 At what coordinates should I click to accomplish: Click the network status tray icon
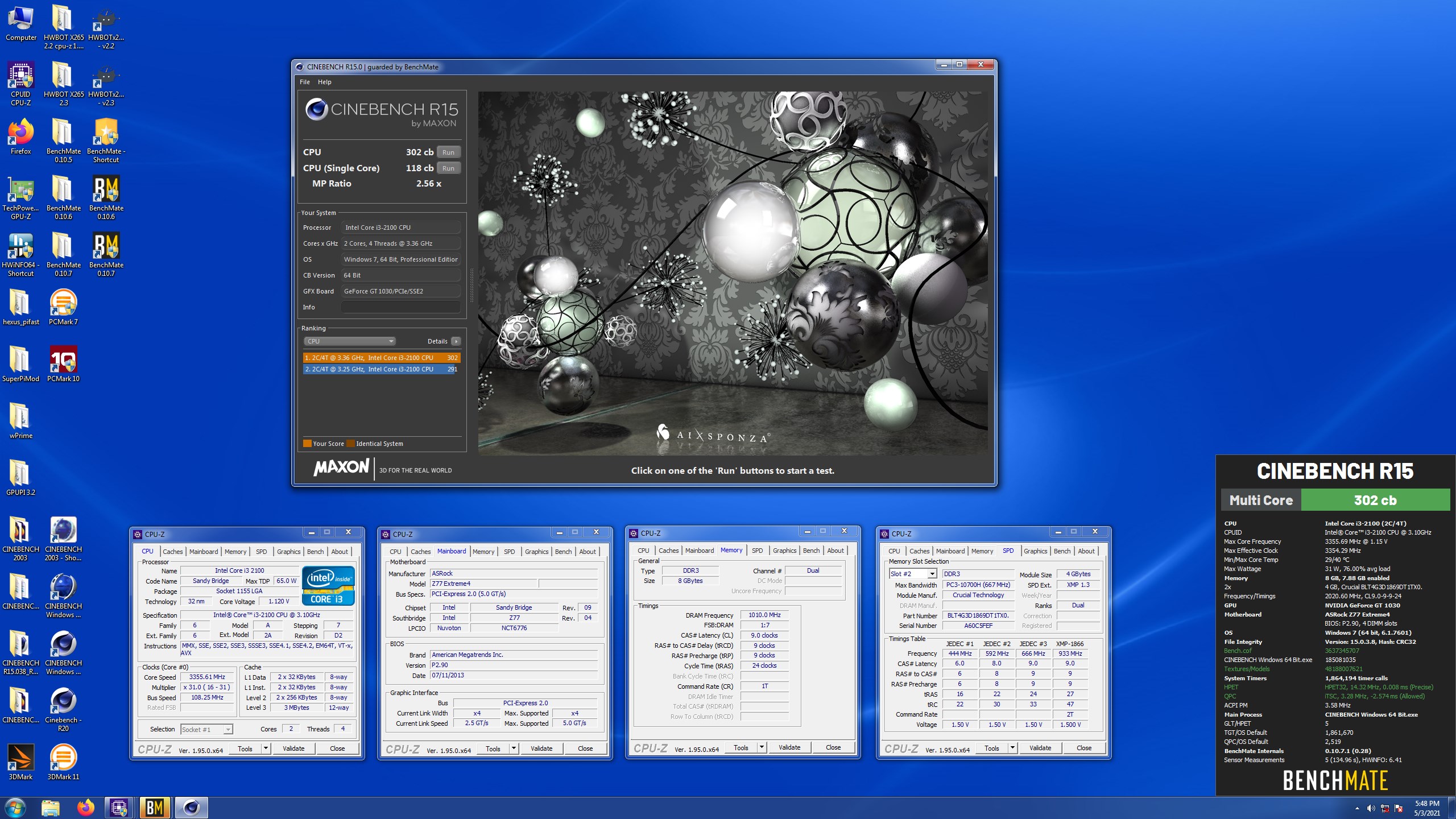tap(1385, 808)
